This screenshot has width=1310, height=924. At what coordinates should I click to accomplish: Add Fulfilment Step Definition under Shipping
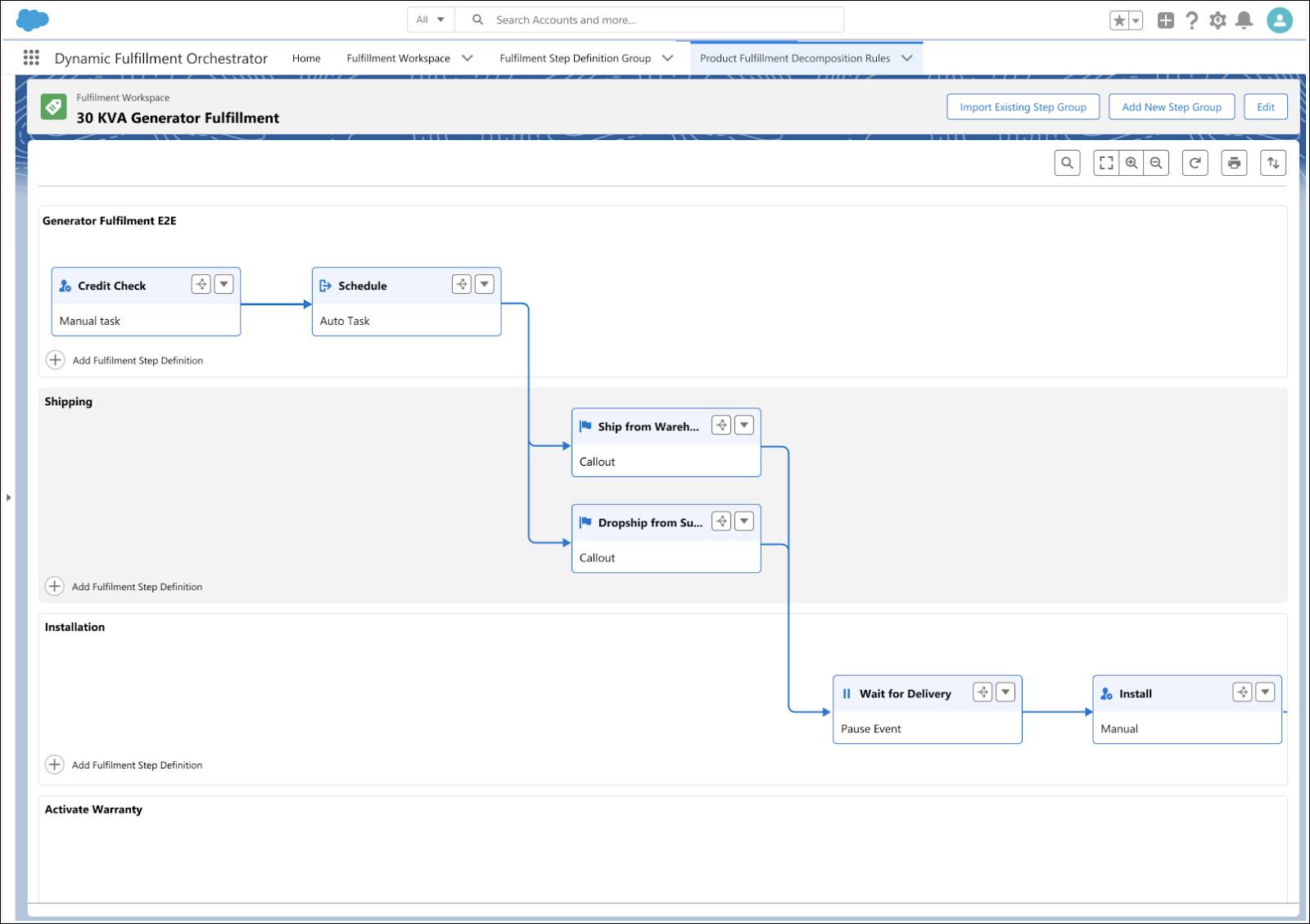(124, 587)
